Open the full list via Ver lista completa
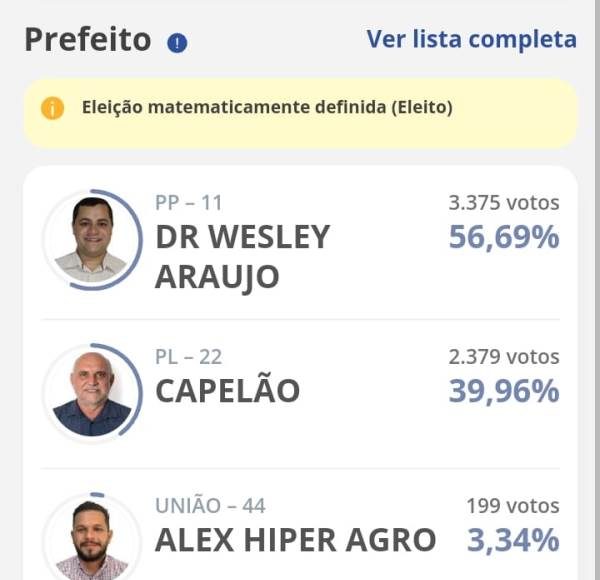 tap(471, 39)
